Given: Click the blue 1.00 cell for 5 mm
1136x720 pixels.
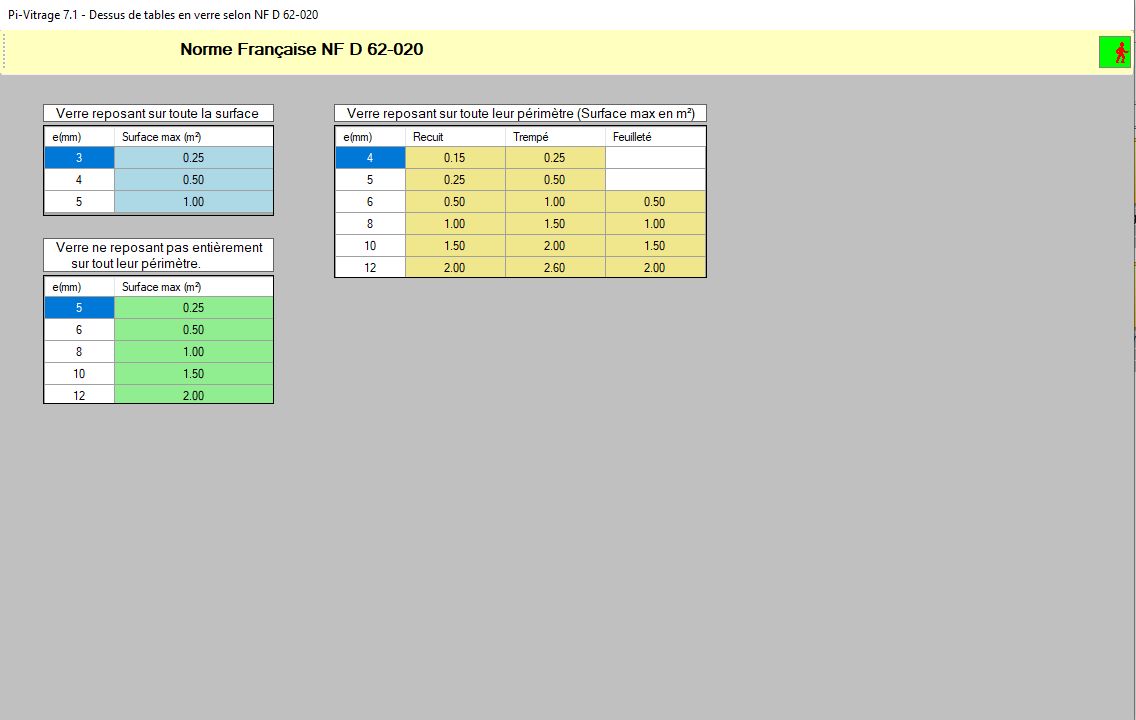Looking at the screenshot, I should pyautogui.click(x=193, y=202).
